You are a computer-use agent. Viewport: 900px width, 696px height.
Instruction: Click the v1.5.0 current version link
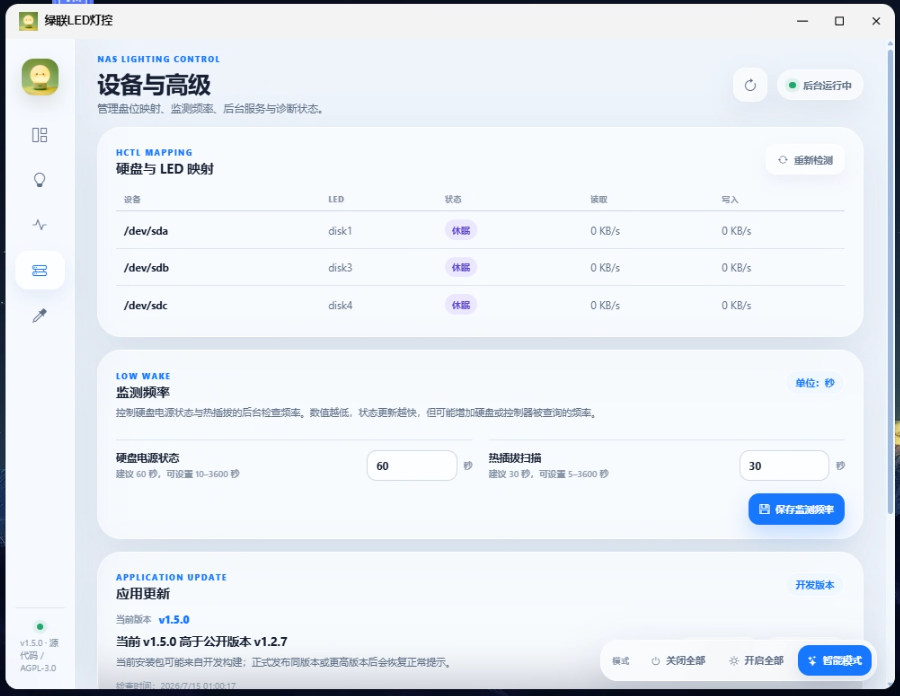point(174,620)
